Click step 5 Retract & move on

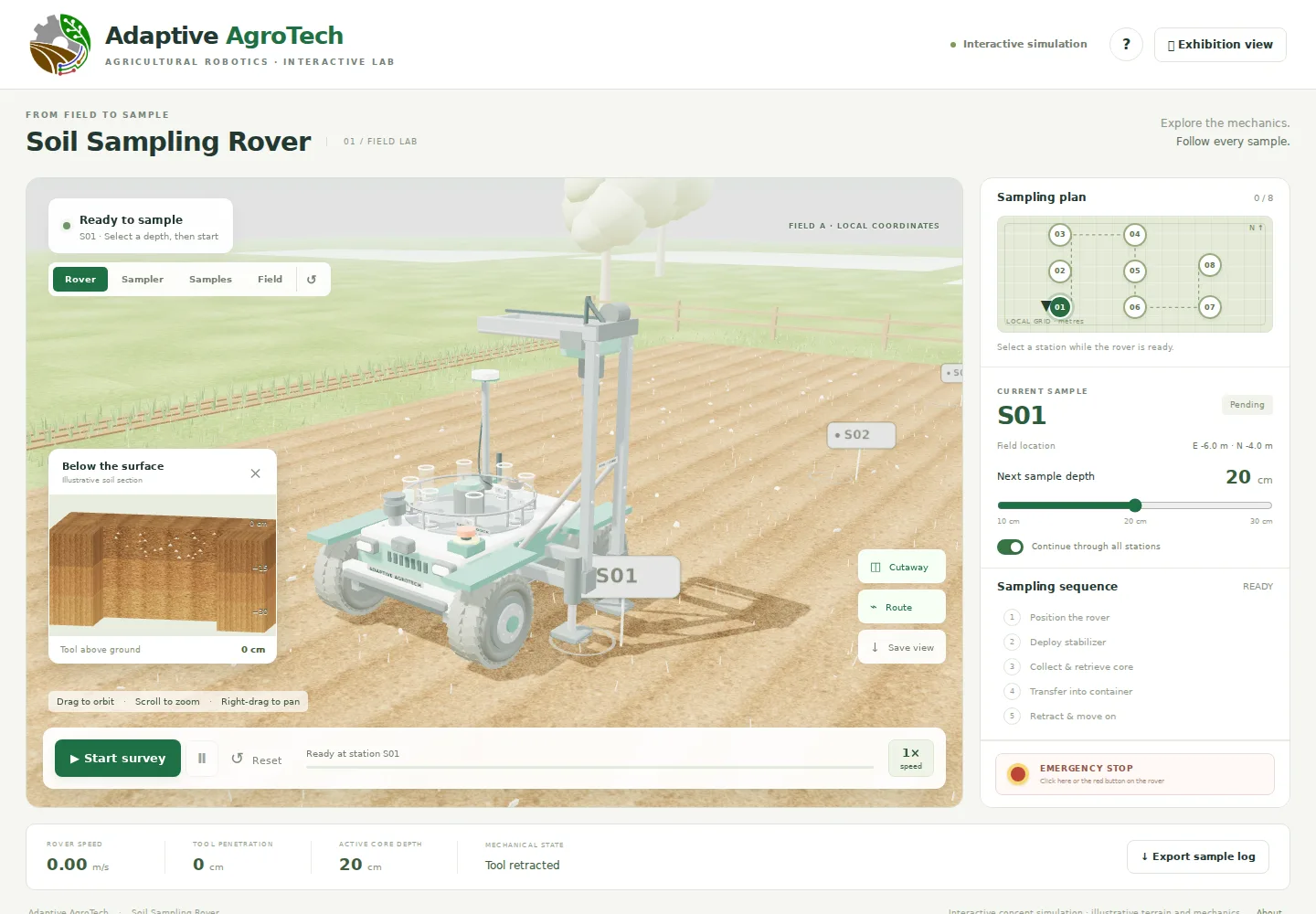click(x=1061, y=717)
